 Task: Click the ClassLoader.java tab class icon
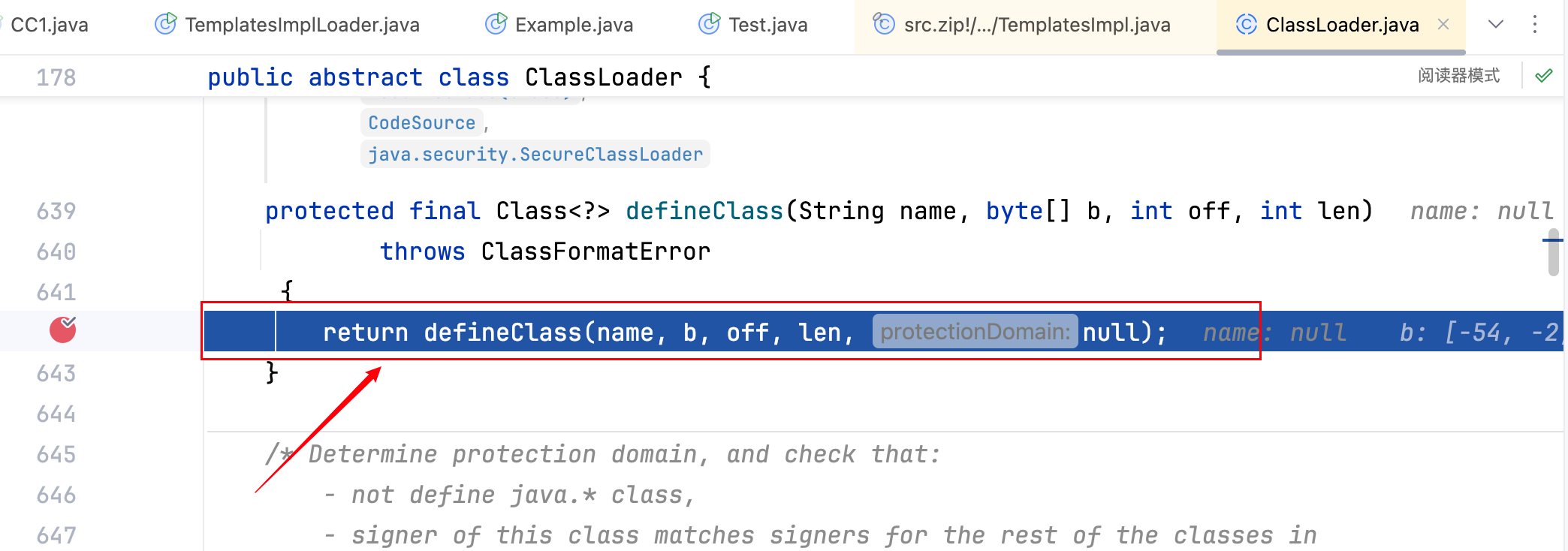click(x=1247, y=25)
